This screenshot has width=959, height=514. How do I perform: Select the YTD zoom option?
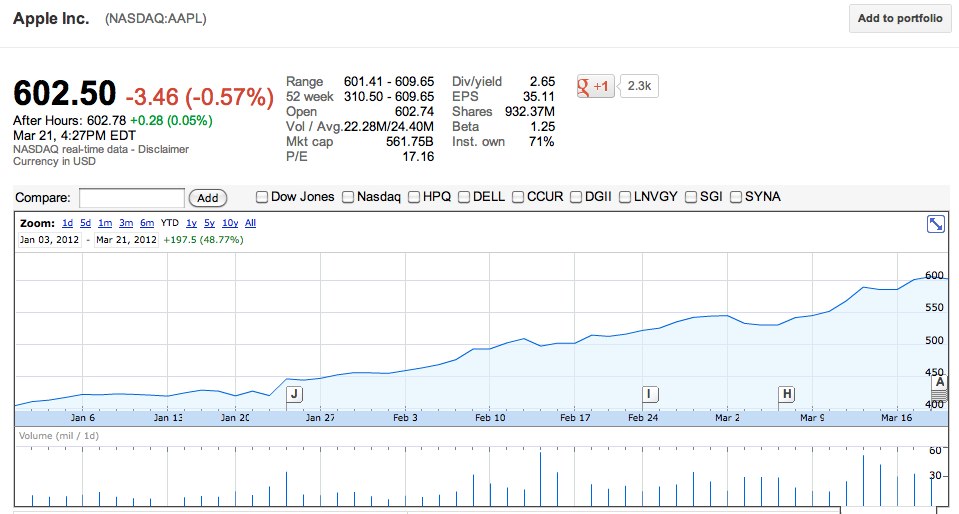click(169, 223)
